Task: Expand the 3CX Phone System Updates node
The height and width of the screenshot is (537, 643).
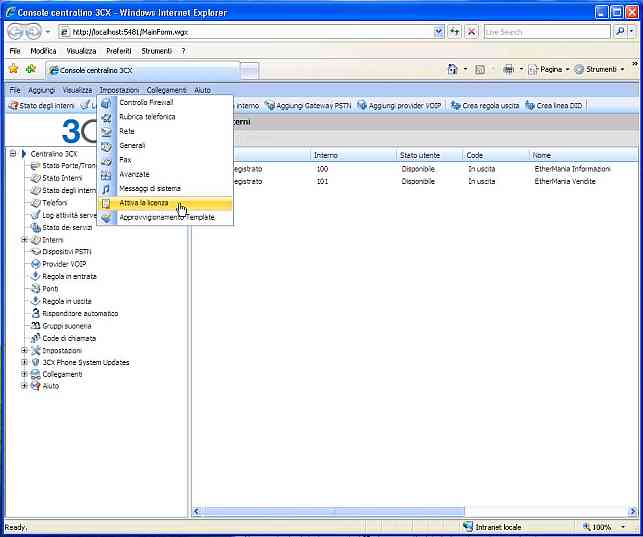Action: pyautogui.click(x=24, y=362)
